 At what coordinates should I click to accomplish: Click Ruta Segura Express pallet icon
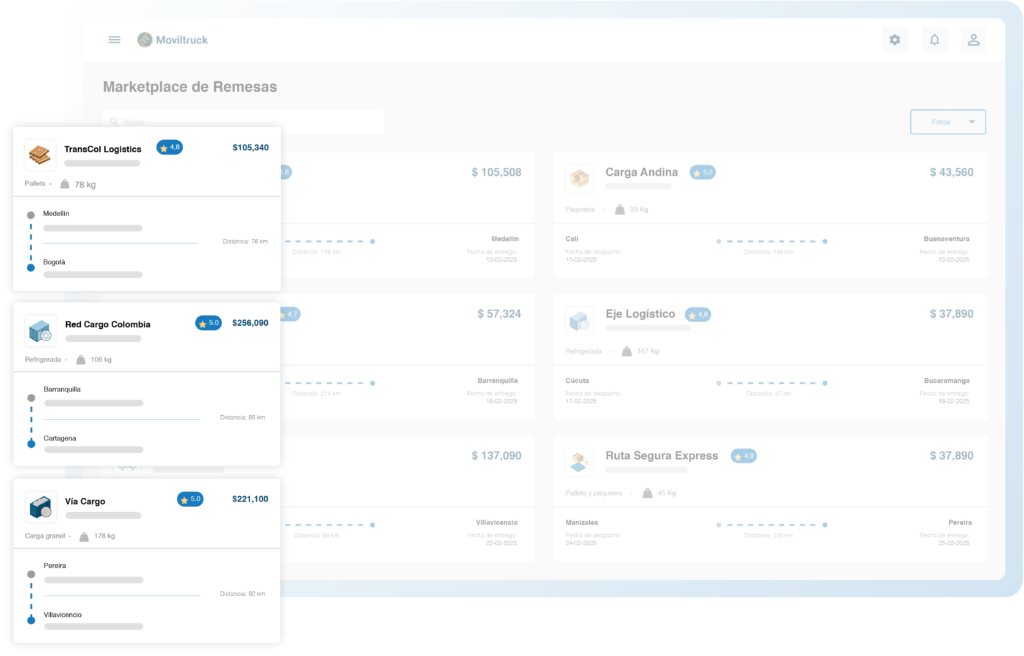tap(579, 462)
